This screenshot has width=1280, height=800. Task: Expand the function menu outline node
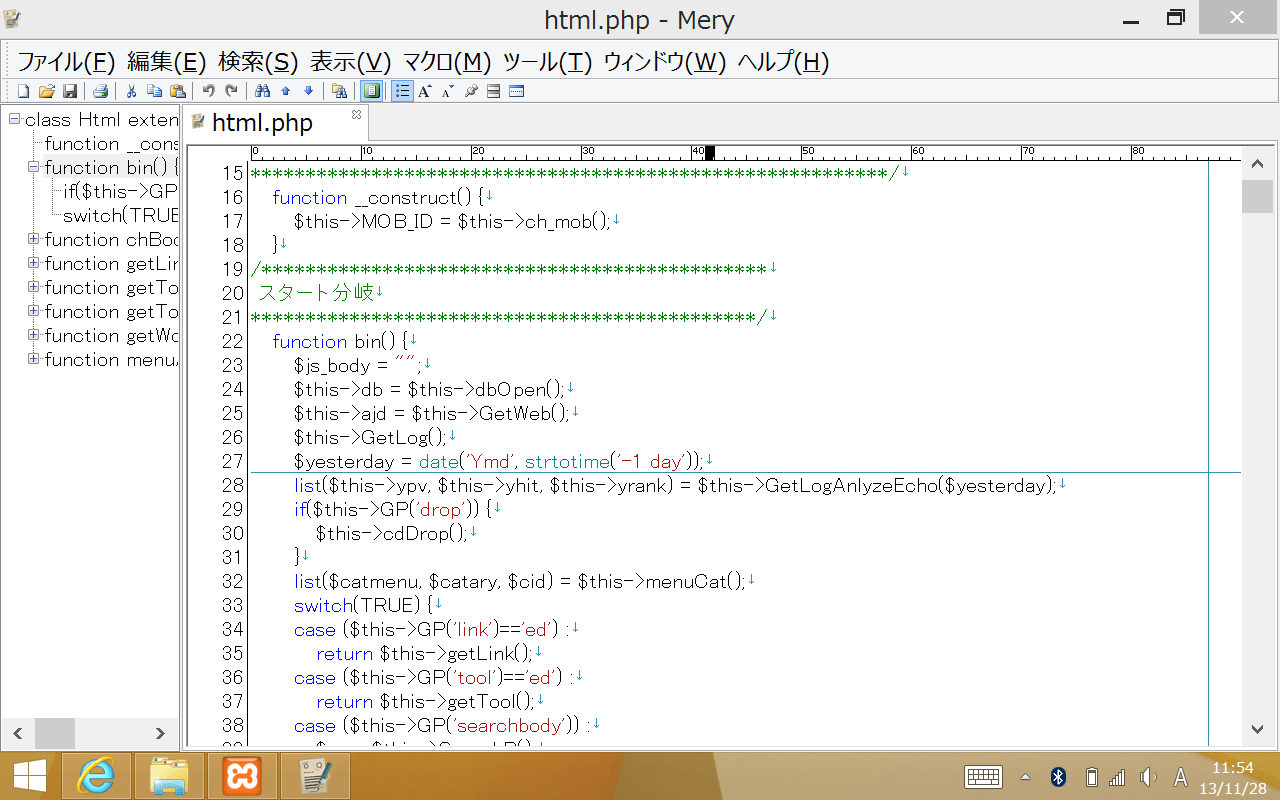tap(33, 359)
